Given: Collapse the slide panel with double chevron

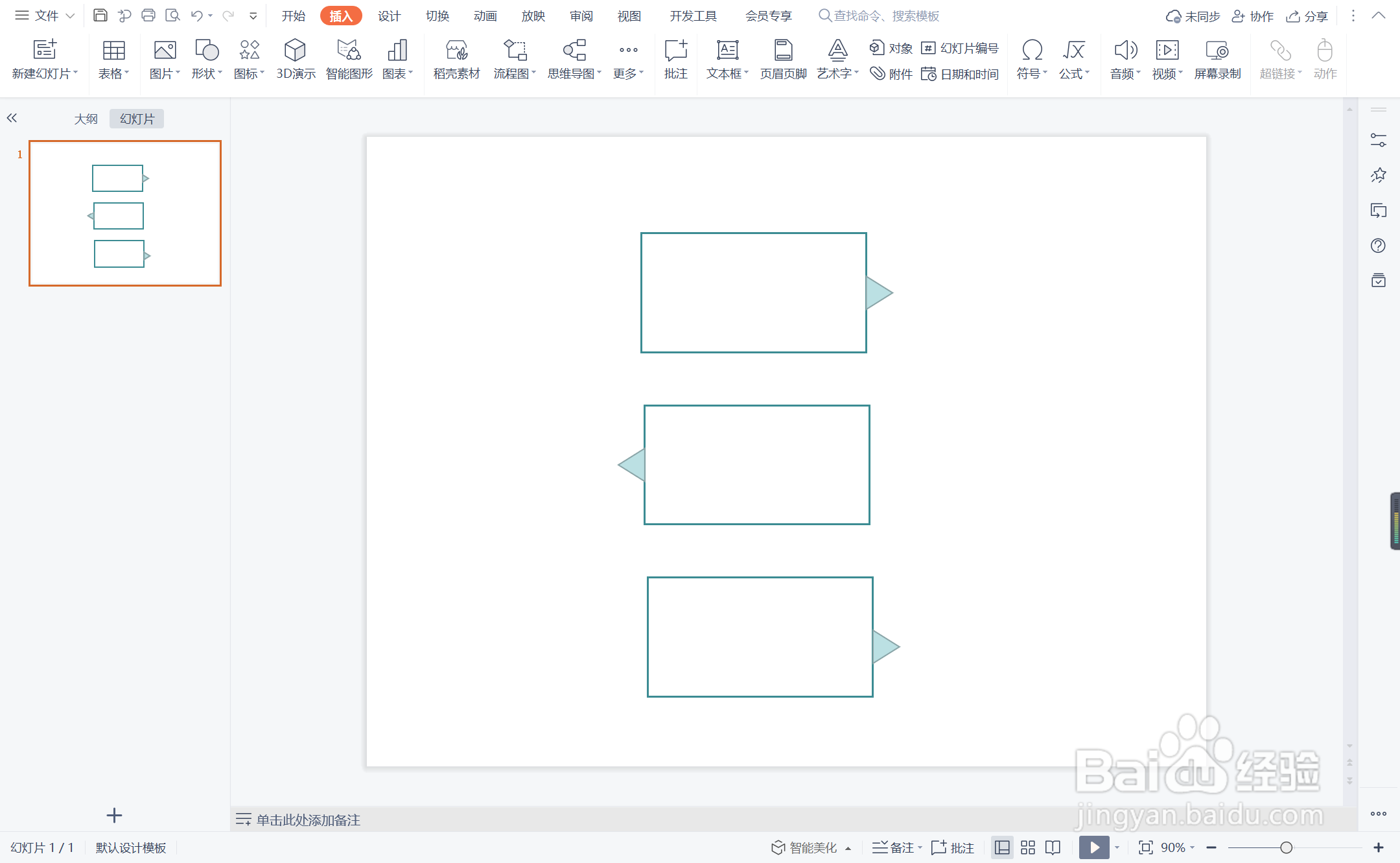Looking at the screenshot, I should tap(12, 118).
